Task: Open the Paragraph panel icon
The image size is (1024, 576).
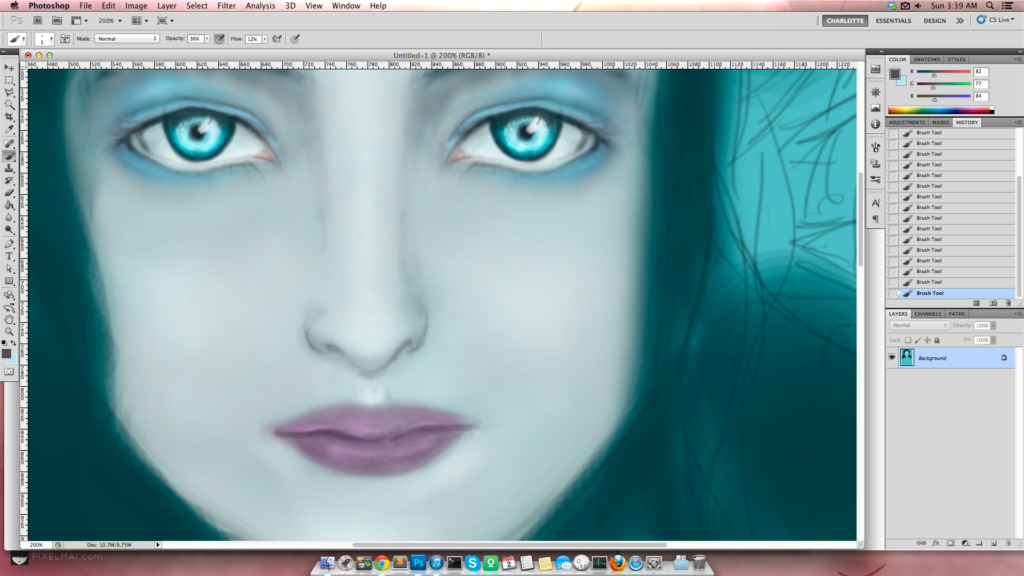Action: click(876, 219)
